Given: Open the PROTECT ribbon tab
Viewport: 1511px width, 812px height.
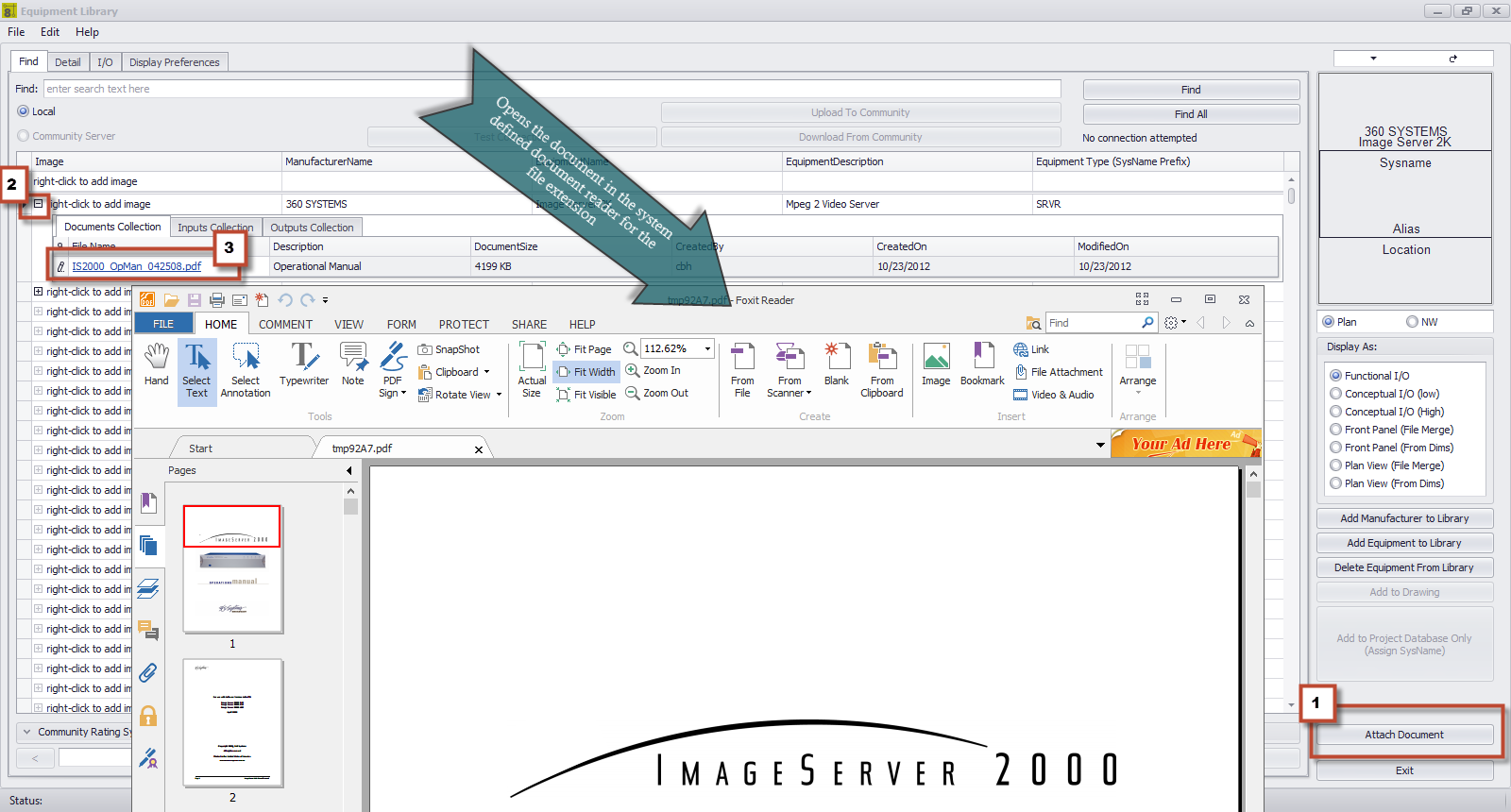Looking at the screenshot, I should [464, 324].
